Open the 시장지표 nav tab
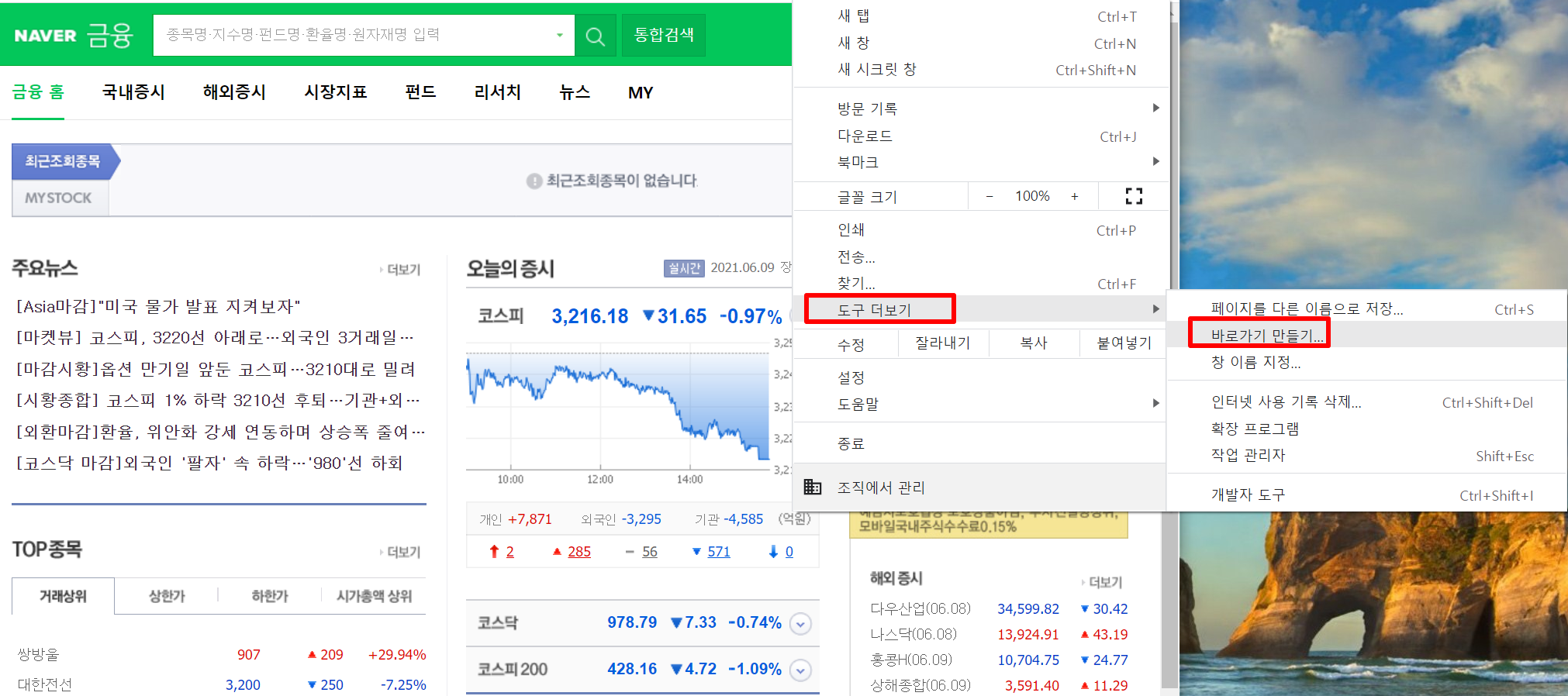This screenshot has height=696, width=1568. [x=335, y=92]
